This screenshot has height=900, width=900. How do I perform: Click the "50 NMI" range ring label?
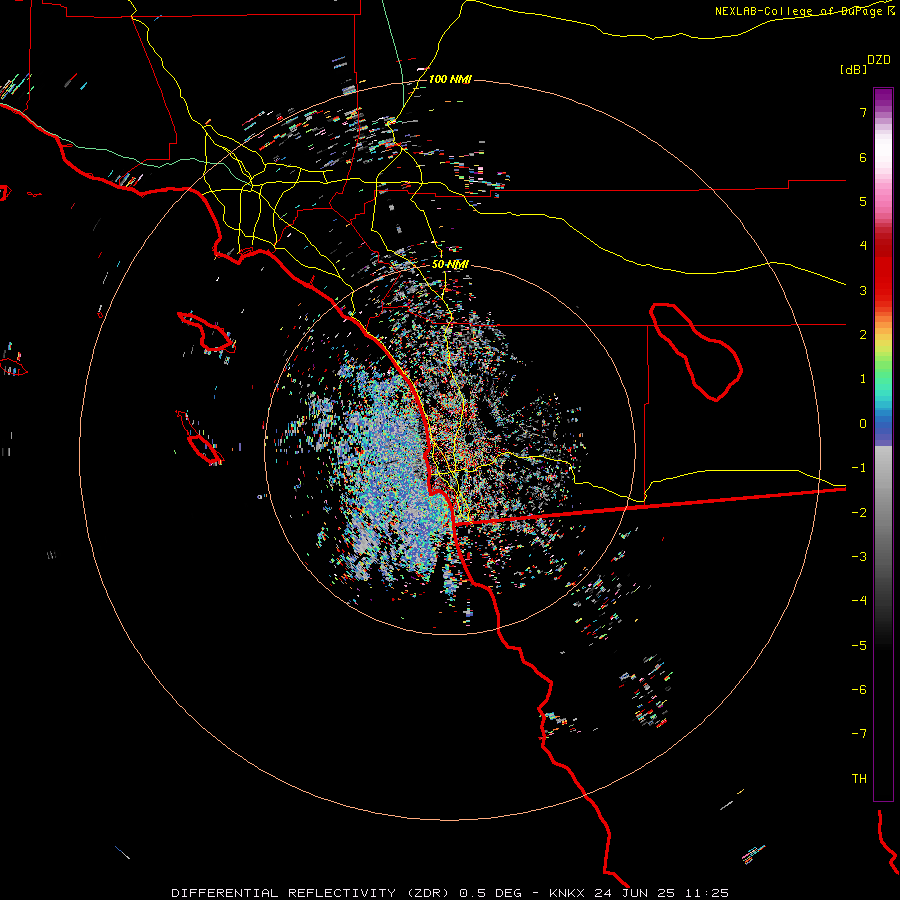(x=450, y=264)
